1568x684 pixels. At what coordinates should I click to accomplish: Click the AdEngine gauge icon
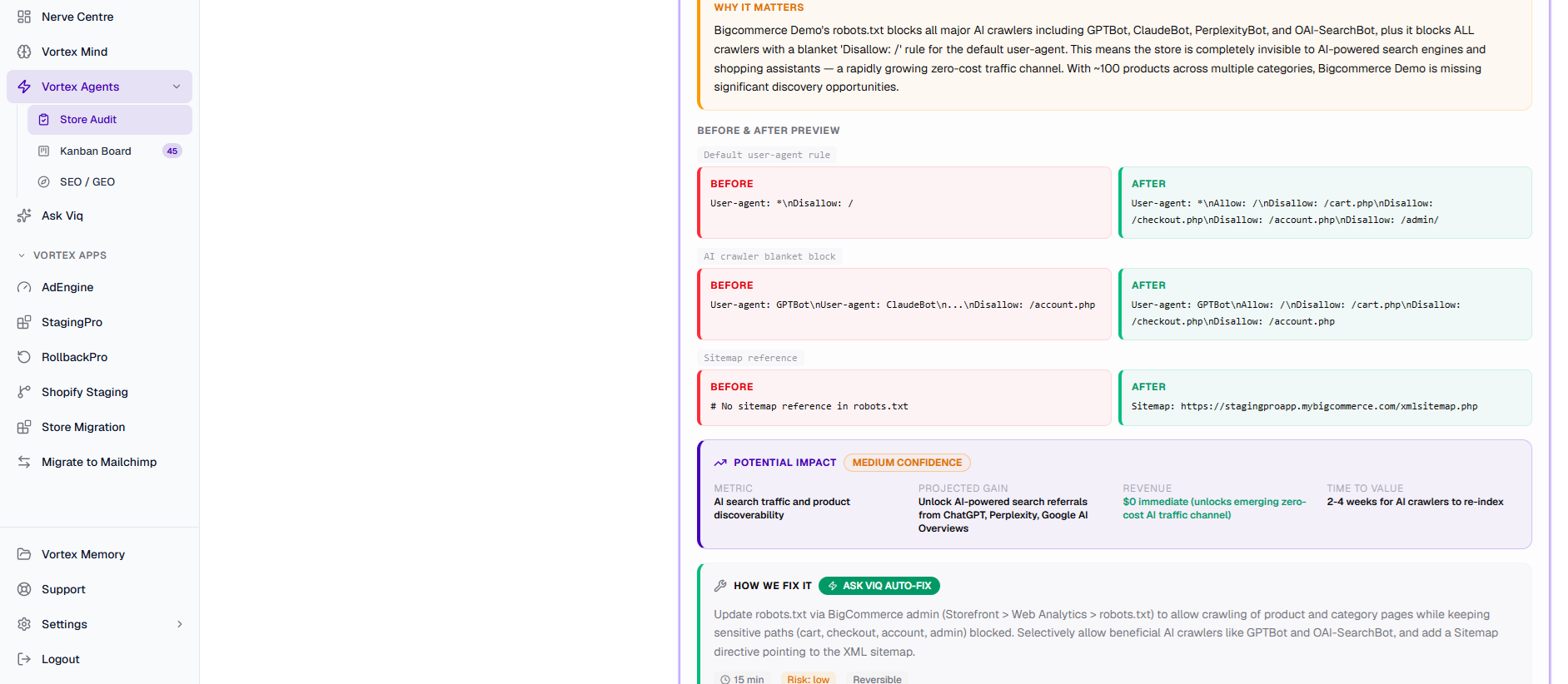coord(24,287)
